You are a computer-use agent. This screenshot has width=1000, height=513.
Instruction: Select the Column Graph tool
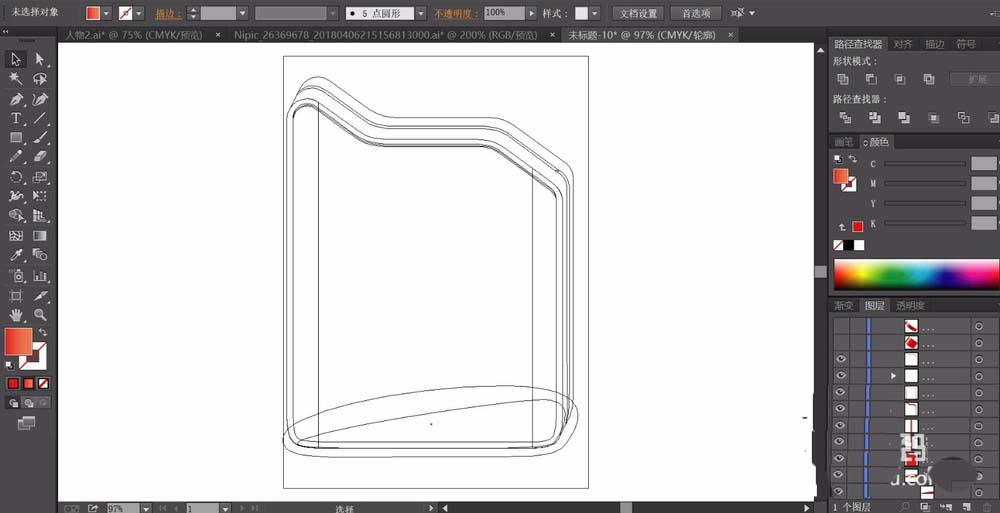click(x=40, y=276)
